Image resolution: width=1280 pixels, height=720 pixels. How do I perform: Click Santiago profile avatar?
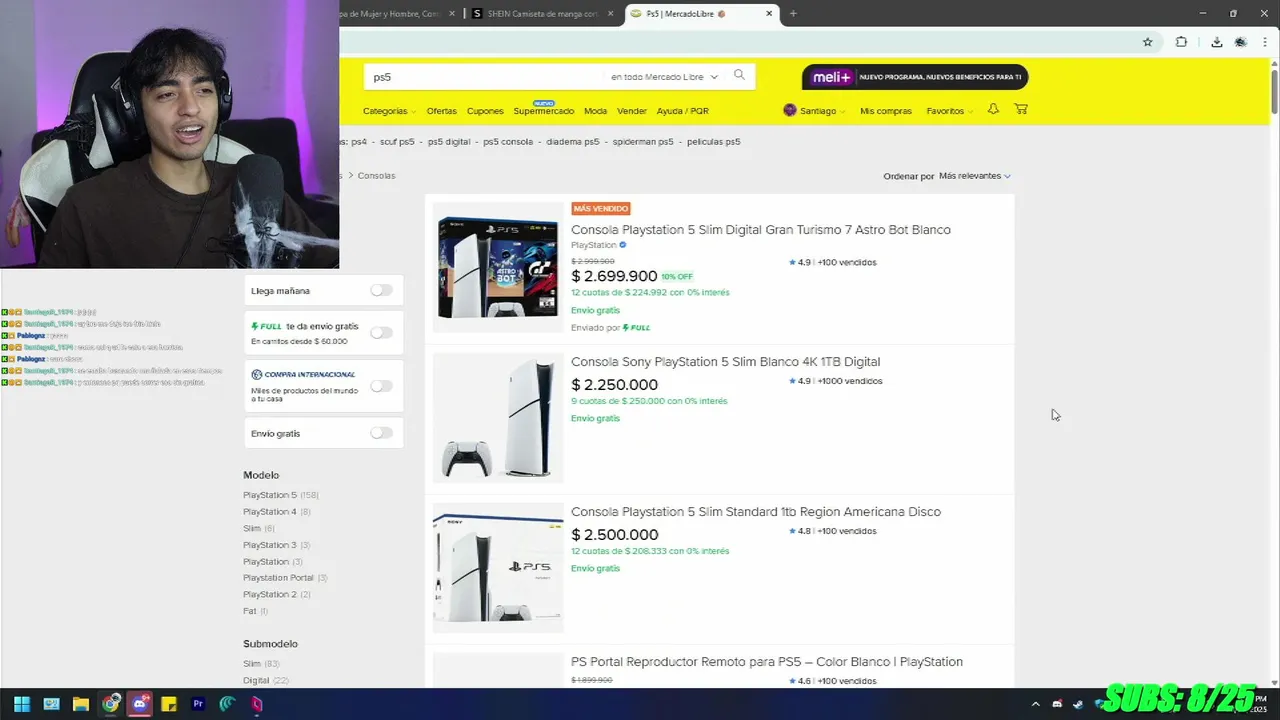tap(789, 110)
